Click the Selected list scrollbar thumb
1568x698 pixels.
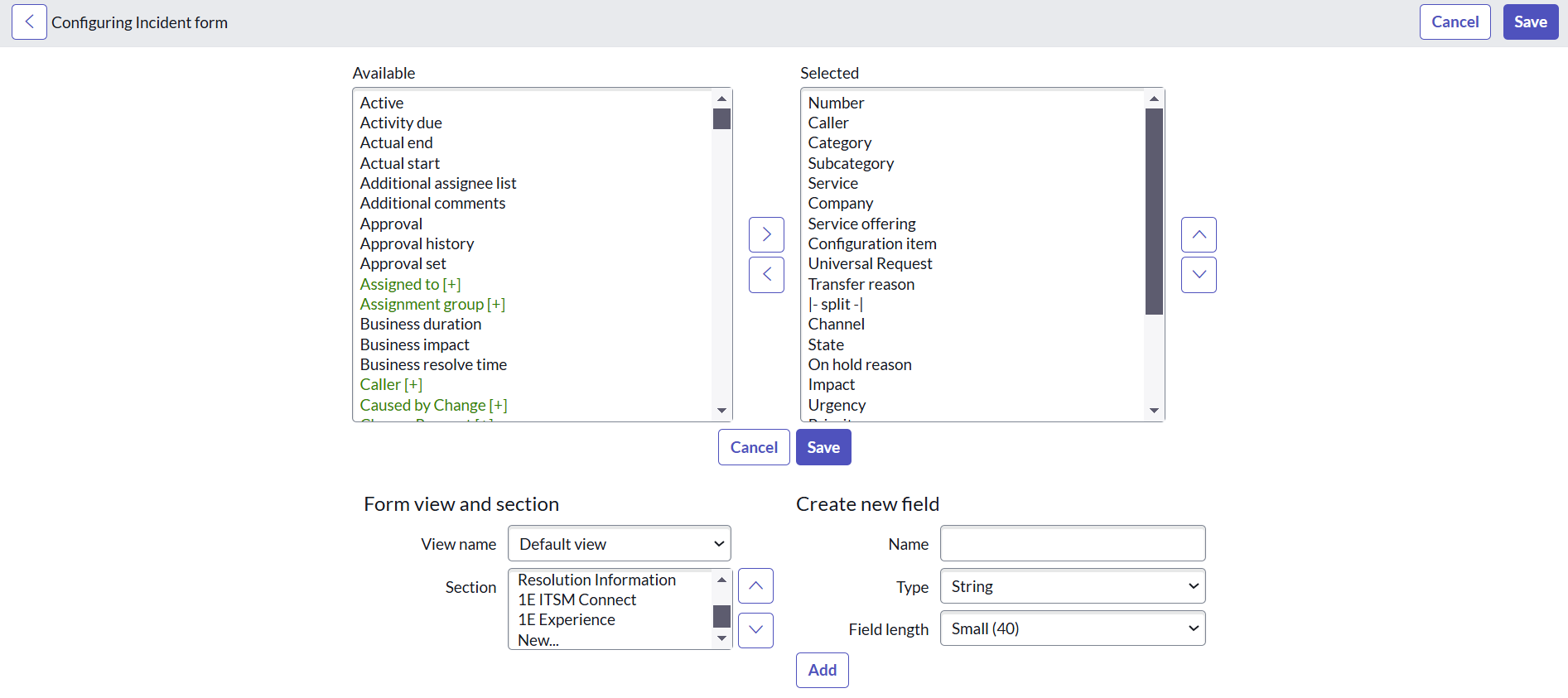1154,211
